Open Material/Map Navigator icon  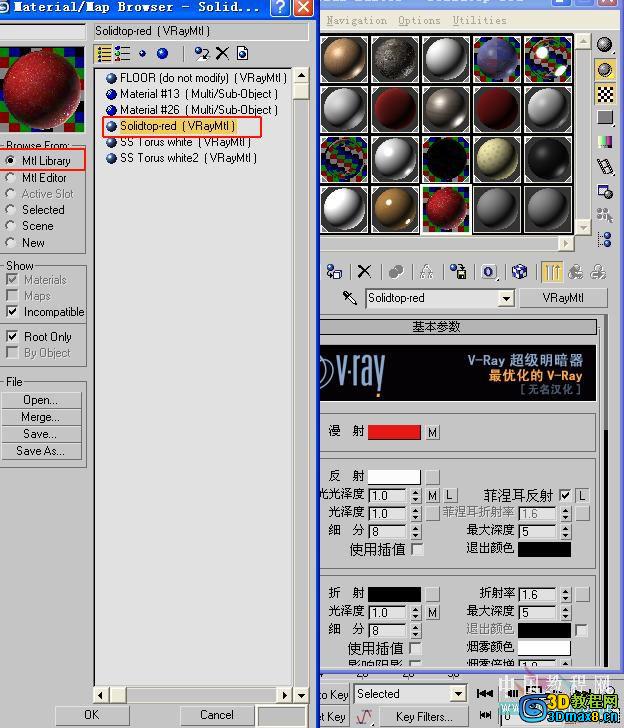coord(604,240)
